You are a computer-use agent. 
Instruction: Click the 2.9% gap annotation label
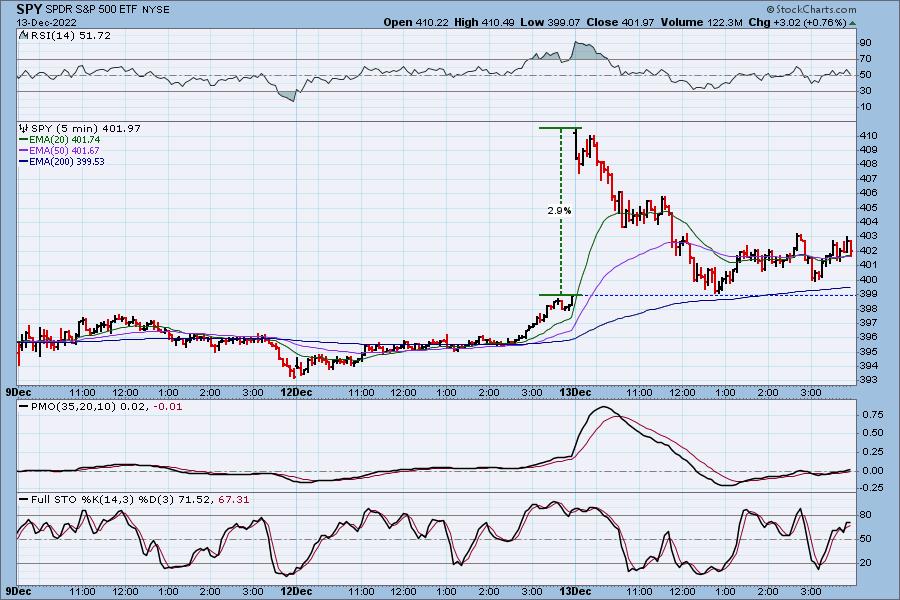coord(559,211)
